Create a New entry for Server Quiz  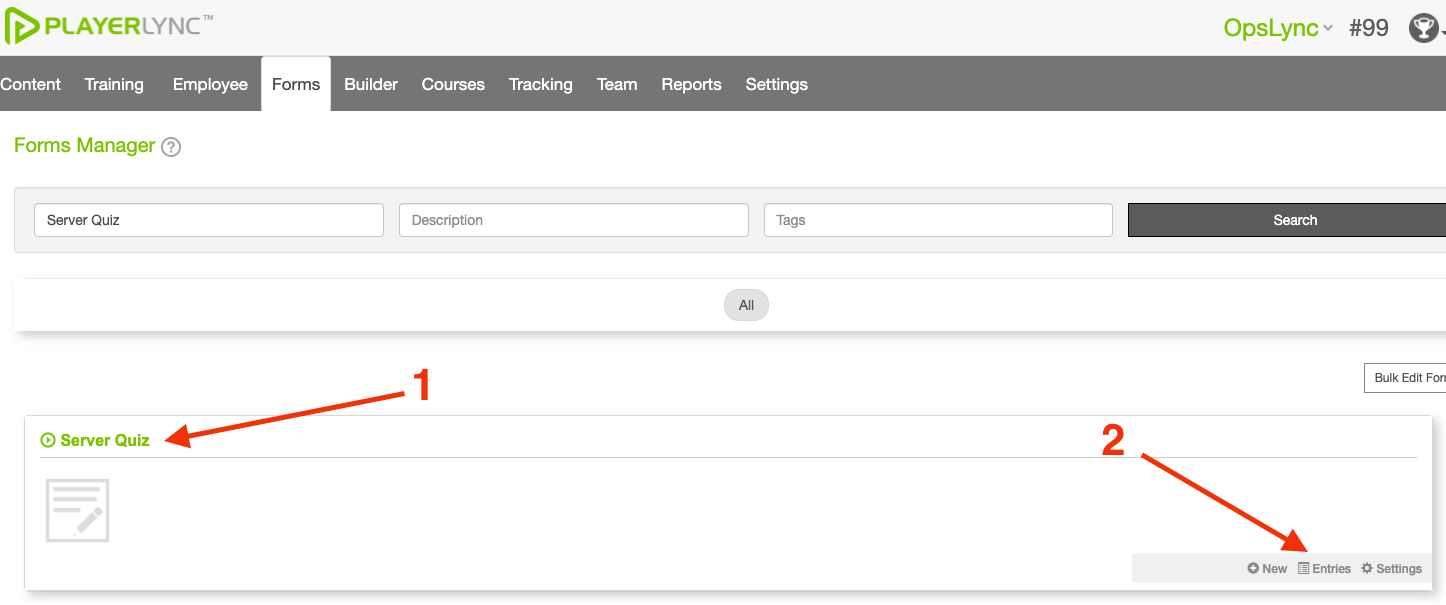click(x=1267, y=568)
